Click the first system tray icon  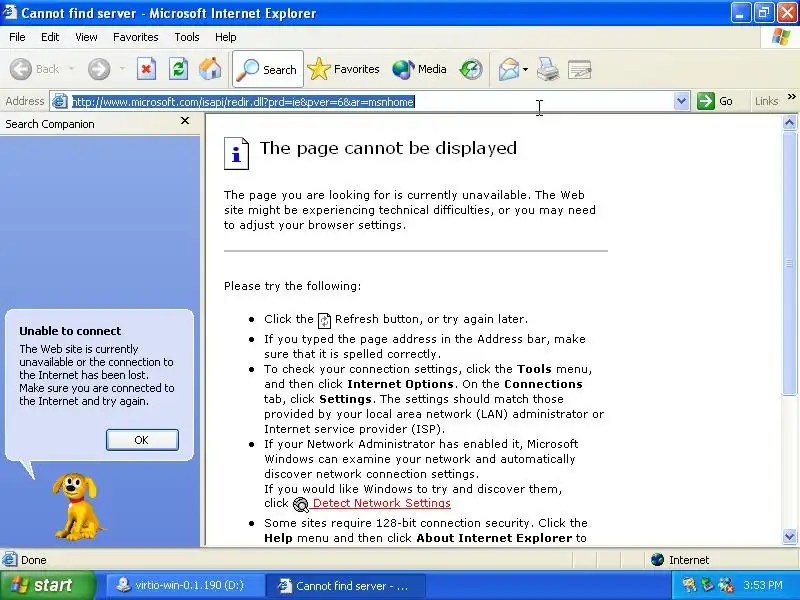click(689, 585)
